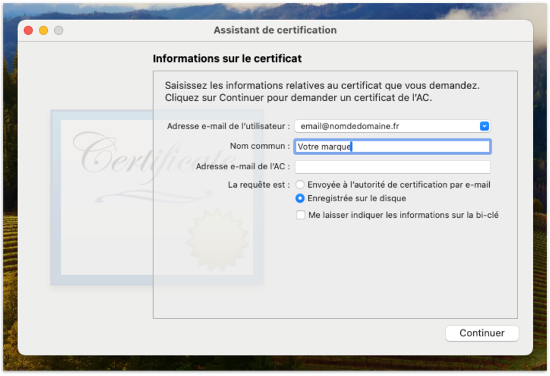This screenshot has width=550, height=376.
Task: Minimize the window with the yellow button
Action: (43, 31)
